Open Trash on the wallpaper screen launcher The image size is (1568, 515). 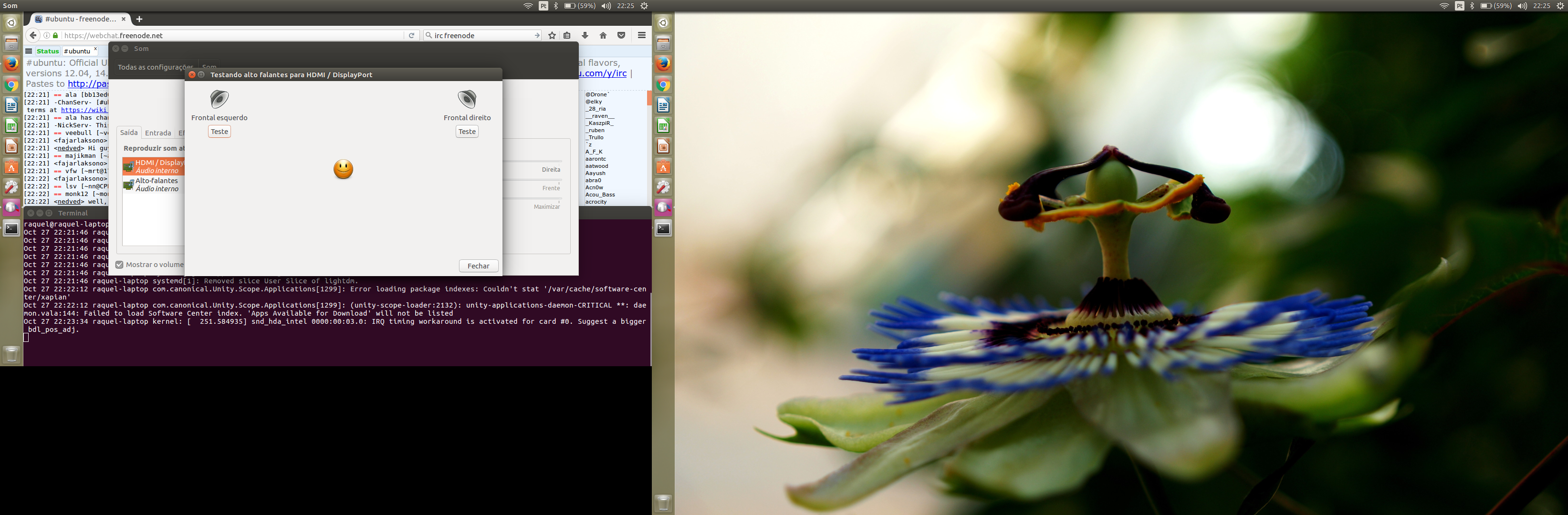pyautogui.click(x=663, y=503)
